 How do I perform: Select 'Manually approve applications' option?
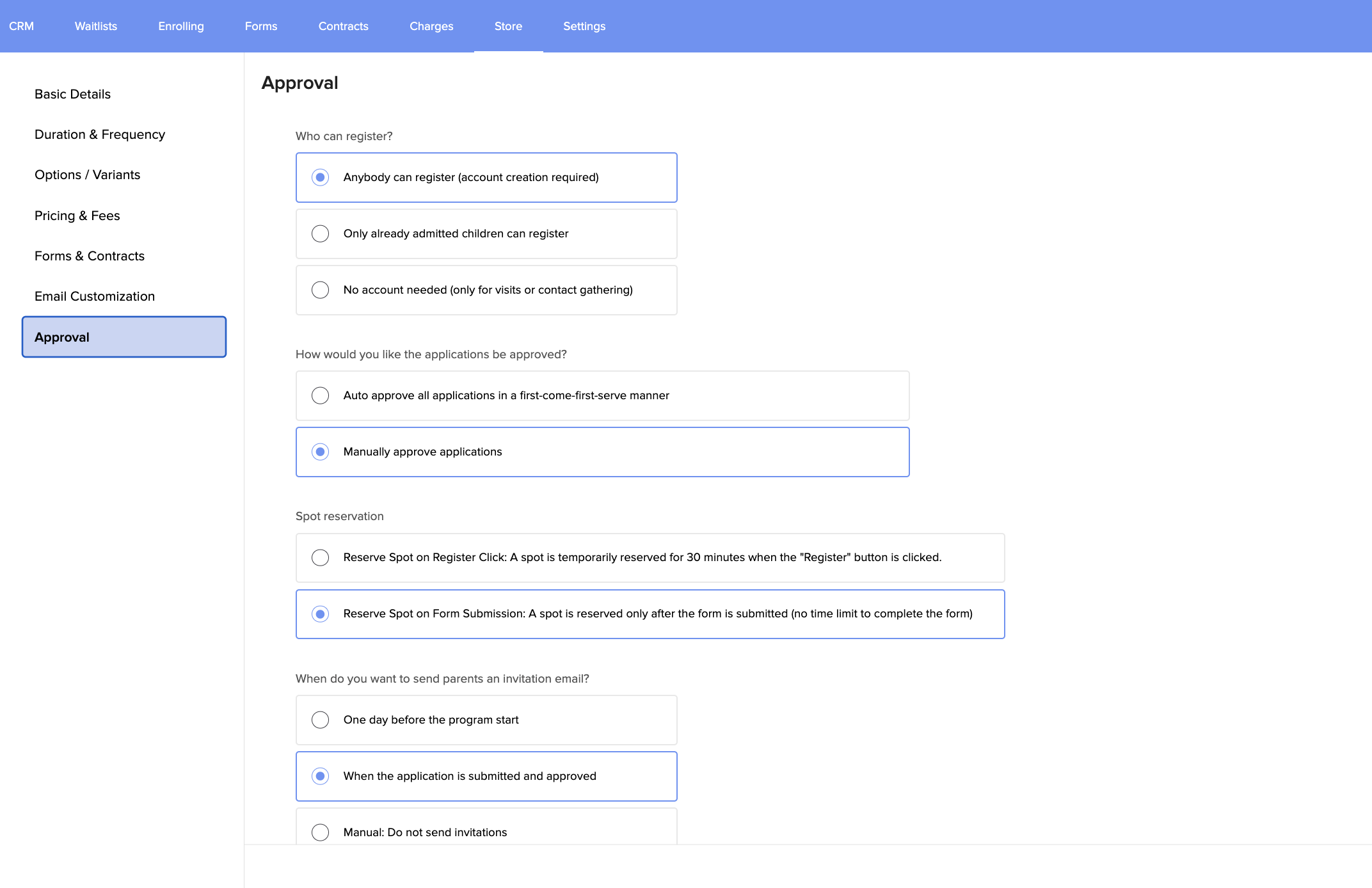pyautogui.click(x=321, y=452)
